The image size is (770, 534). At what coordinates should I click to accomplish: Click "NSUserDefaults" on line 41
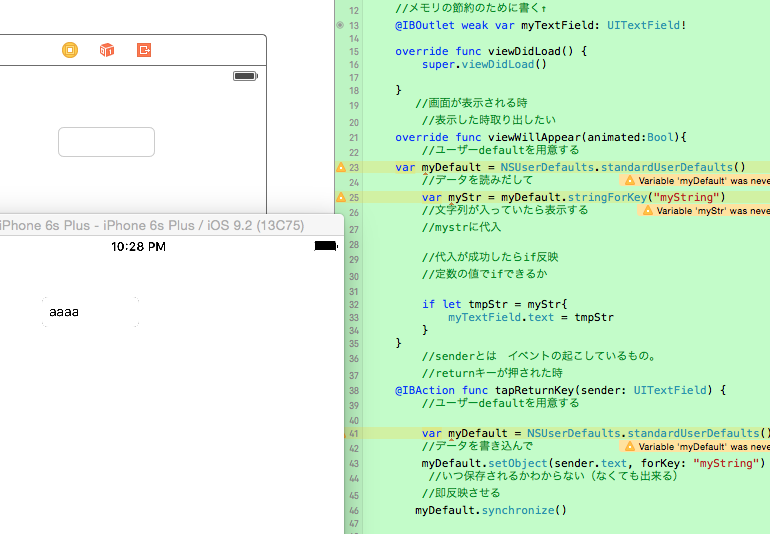[x=574, y=433]
